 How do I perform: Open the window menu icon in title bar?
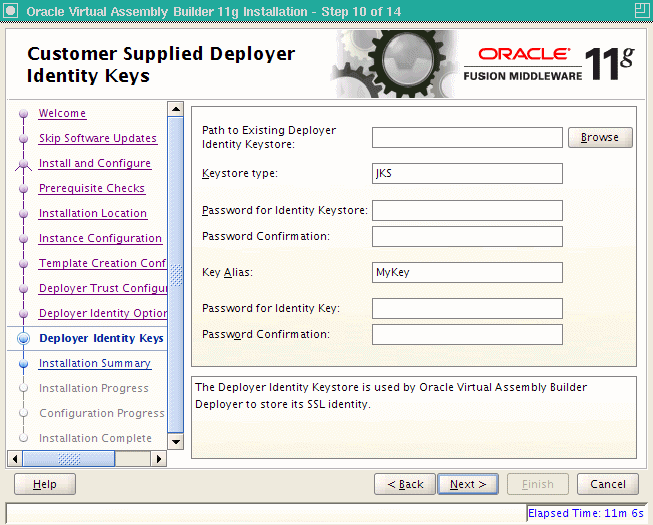pyautogui.click(x=10, y=11)
